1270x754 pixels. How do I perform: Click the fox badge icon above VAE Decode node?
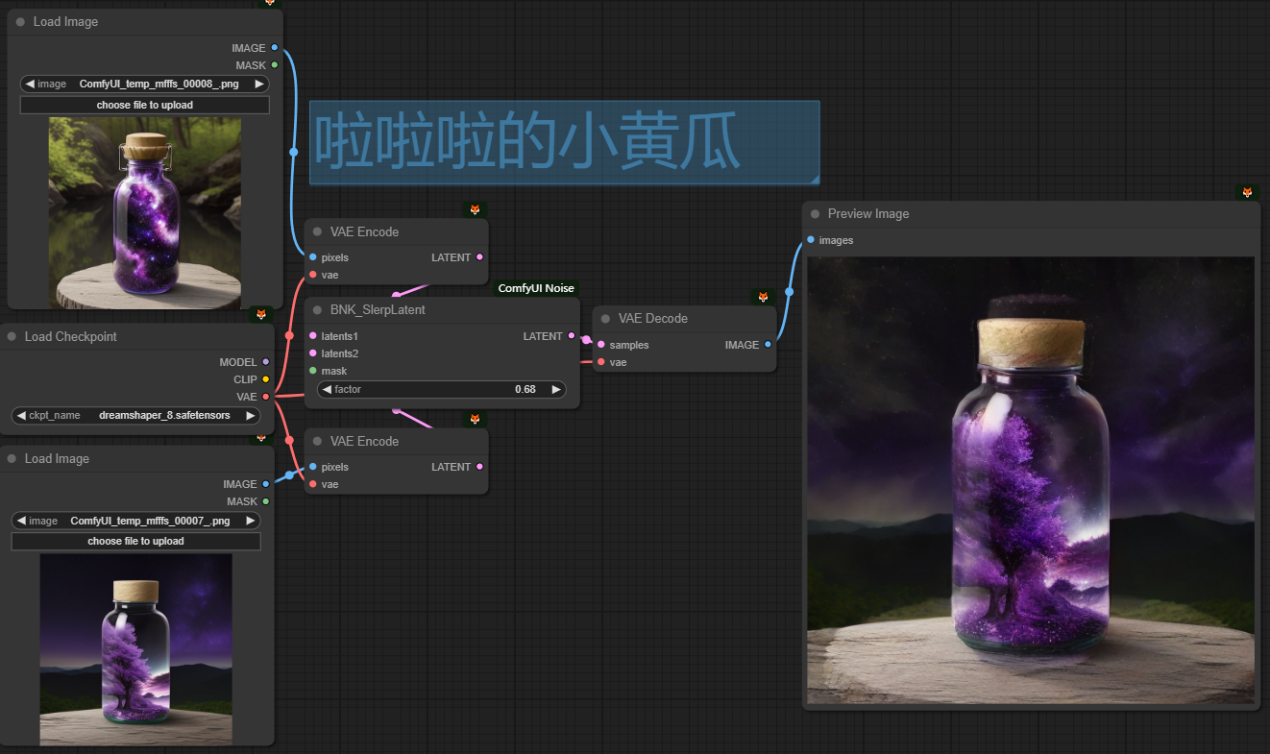763,297
